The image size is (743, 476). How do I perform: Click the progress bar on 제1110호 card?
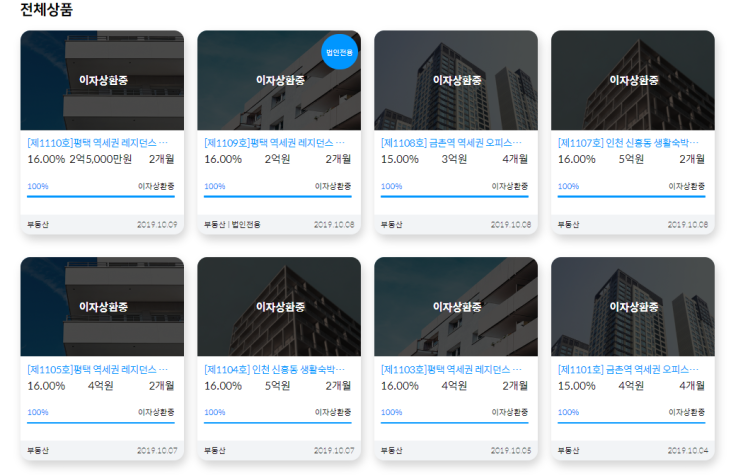pyautogui.click(x=101, y=196)
